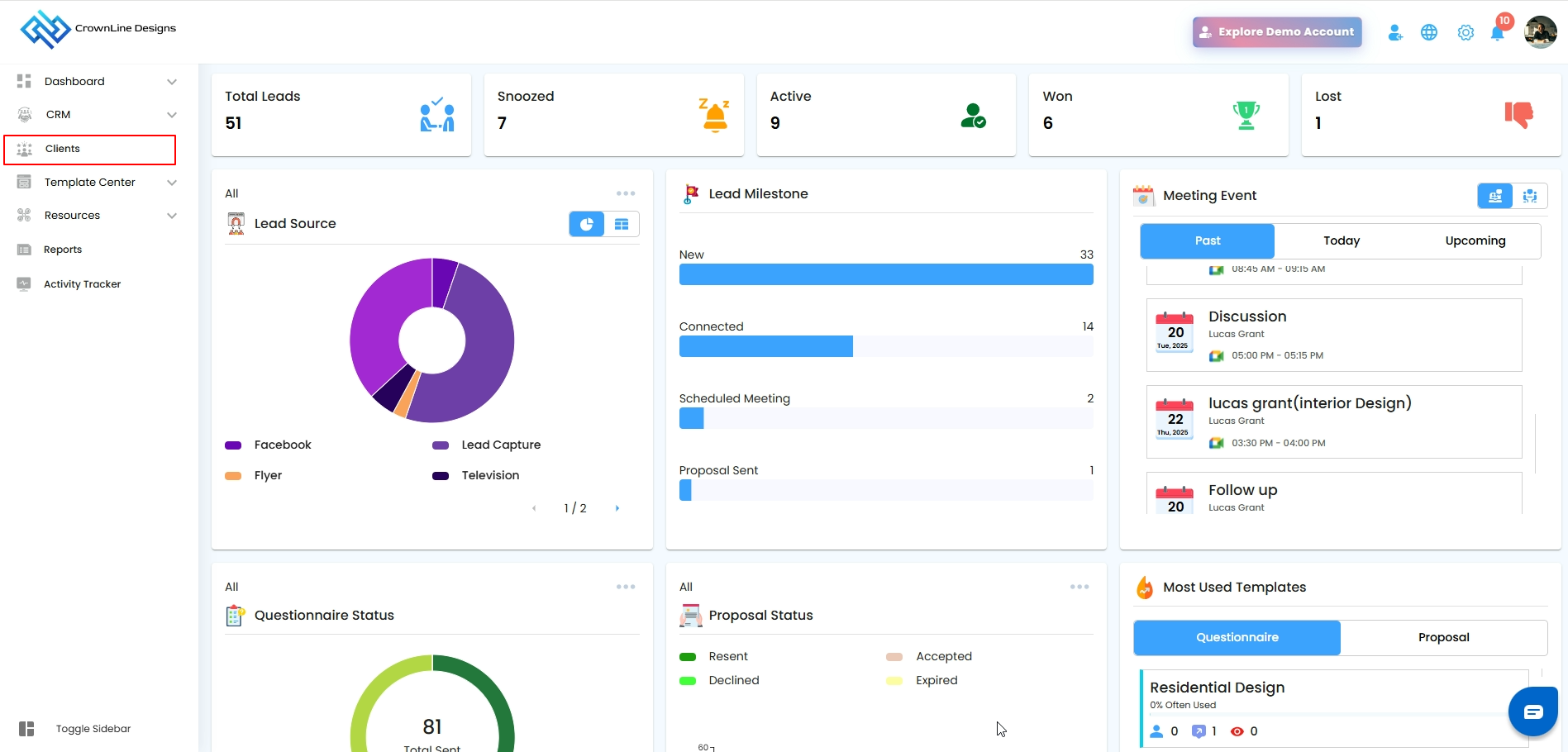Click the globe language icon
Image resolution: width=1568 pixels, height=752 pixels.
coord(1428,33)
